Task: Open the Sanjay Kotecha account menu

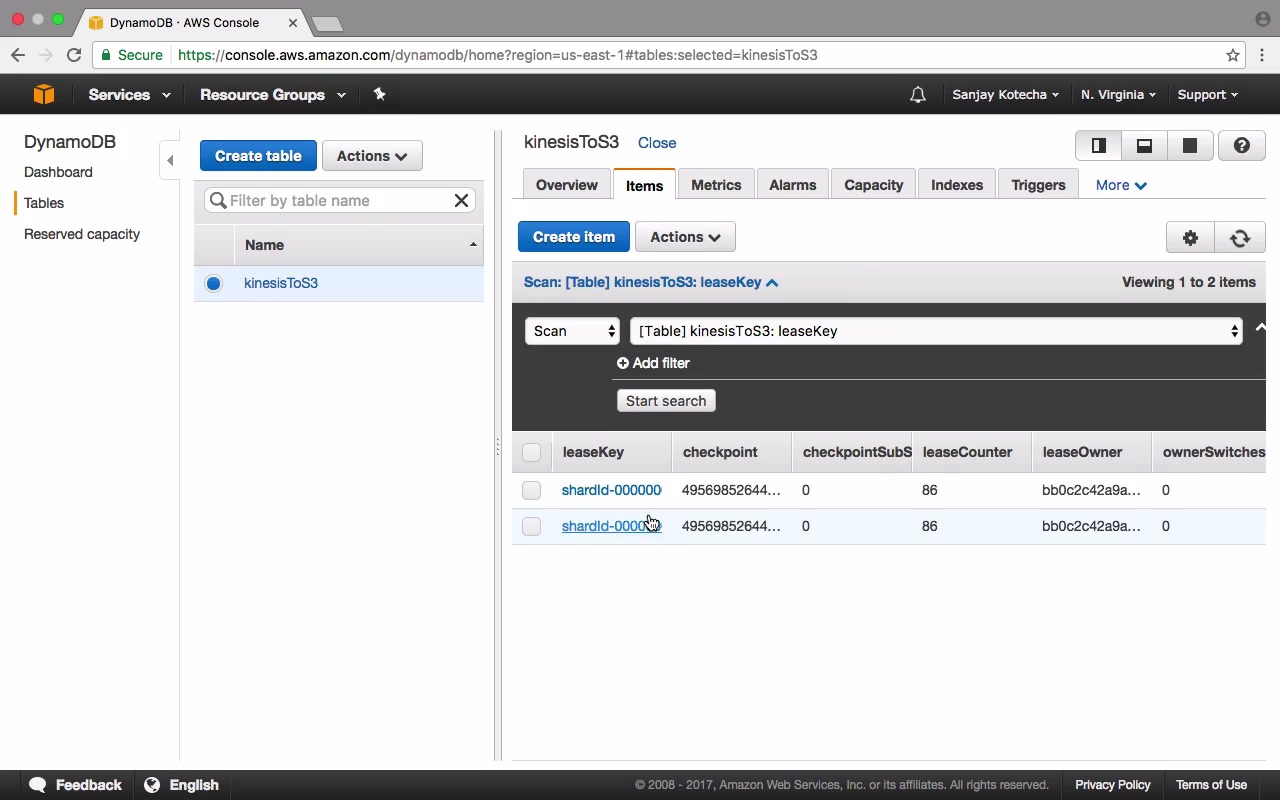Action: [1005, 95]
